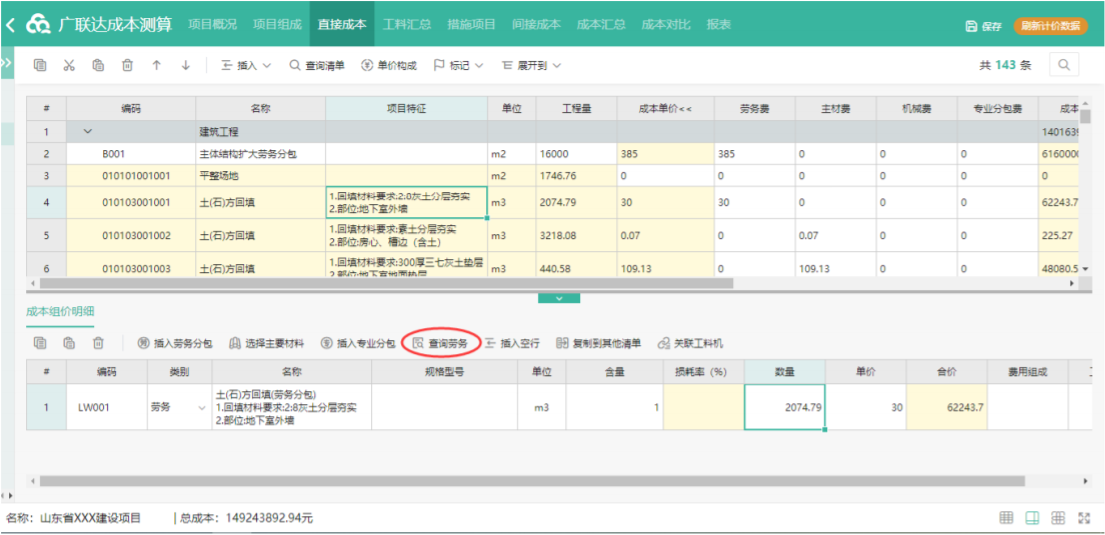Screen dimensions: 1105x535
Task: Click 插入劳务分包
Action: point(175,344)
